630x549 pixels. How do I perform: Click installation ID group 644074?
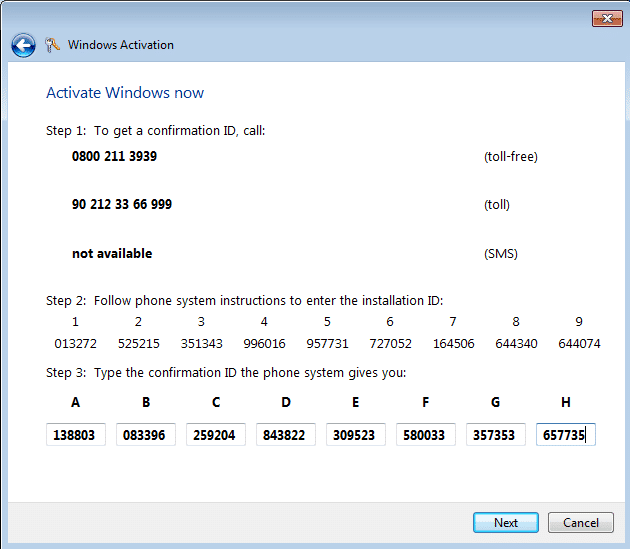tap(579, 344)
